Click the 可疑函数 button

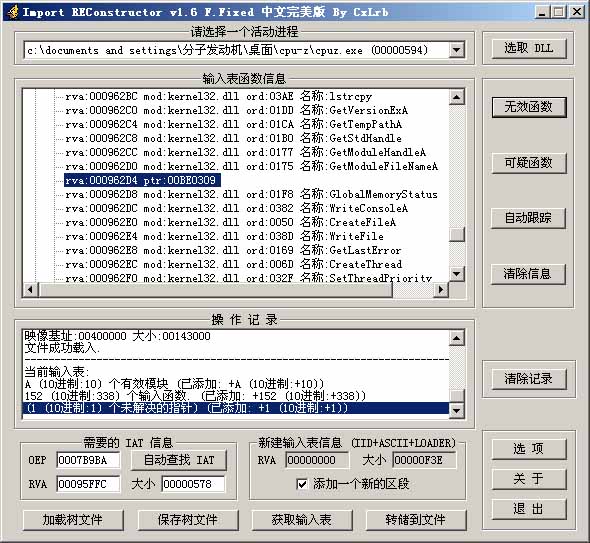[529, 163]
